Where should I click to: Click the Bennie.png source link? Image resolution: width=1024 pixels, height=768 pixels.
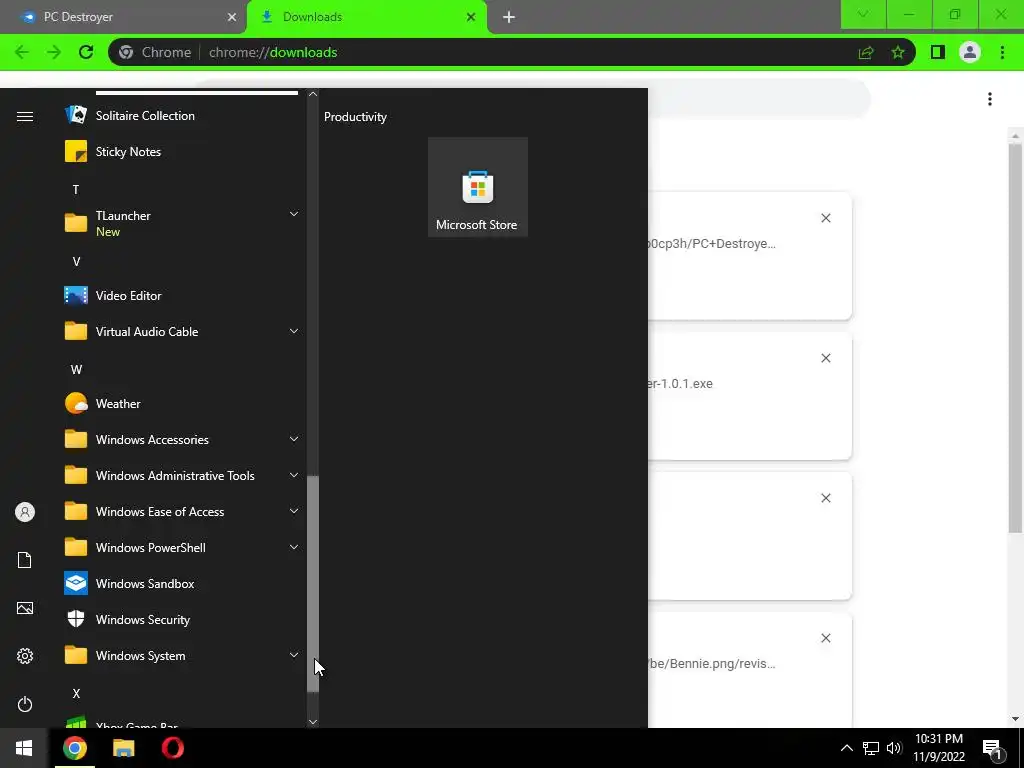(712, 664)
